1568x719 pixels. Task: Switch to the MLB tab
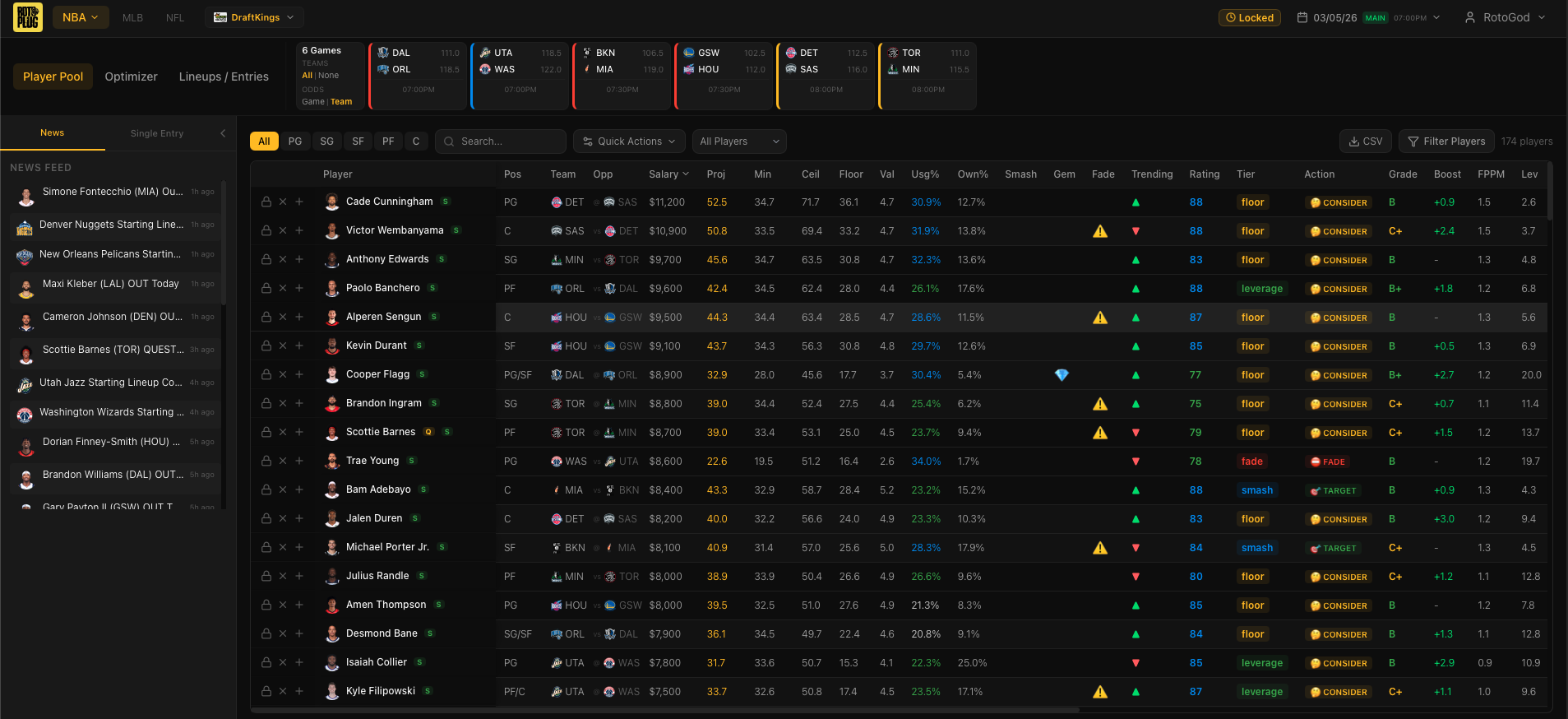point(132,17)
